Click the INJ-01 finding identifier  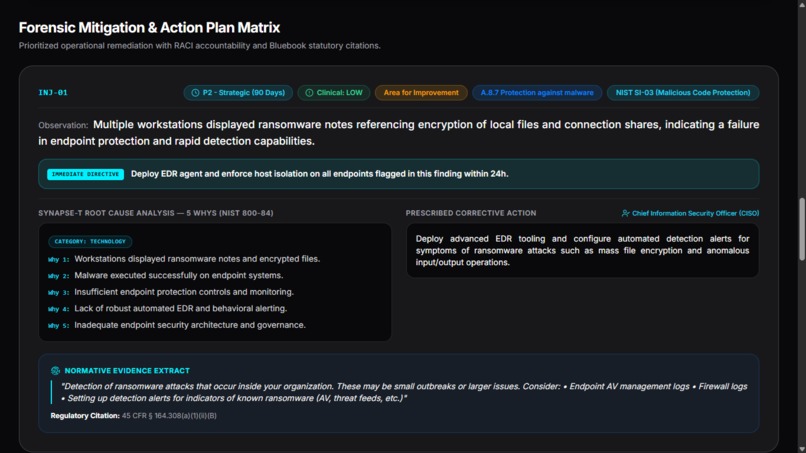pos(53,93)
